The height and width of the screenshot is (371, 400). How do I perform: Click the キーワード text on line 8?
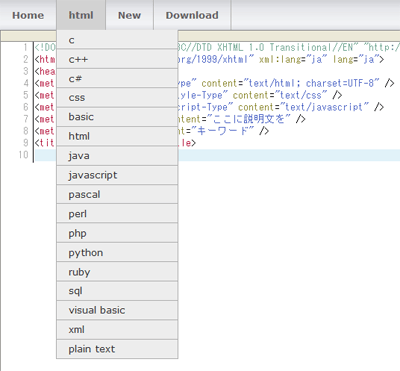(x=223, y=131)
